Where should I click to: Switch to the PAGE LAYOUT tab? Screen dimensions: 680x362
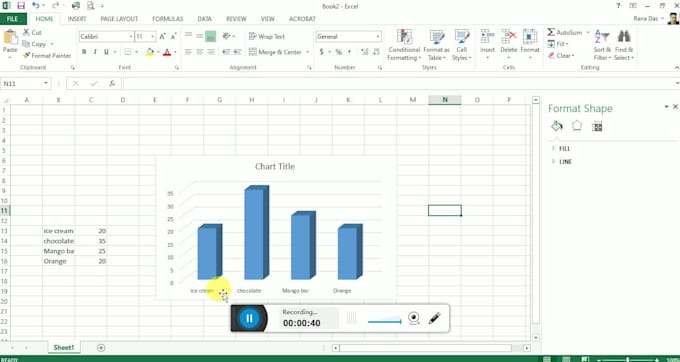(x=119, y=19)
